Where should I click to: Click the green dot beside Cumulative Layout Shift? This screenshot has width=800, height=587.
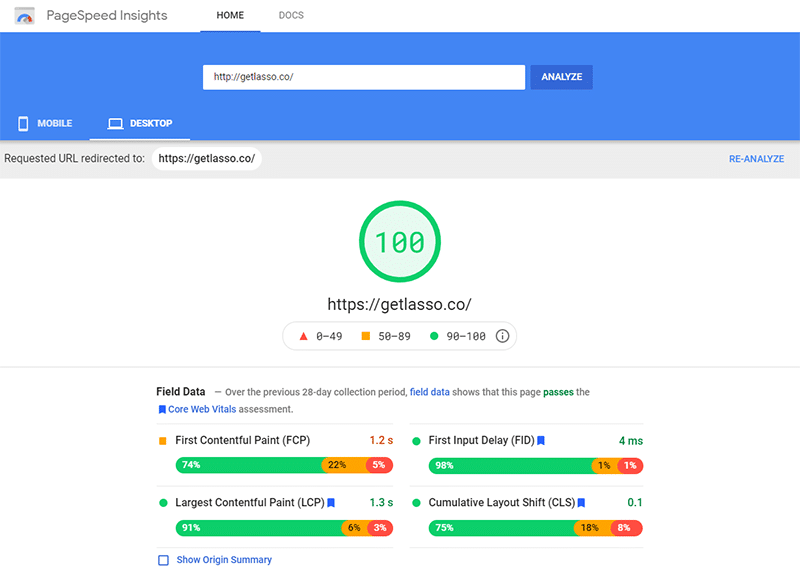(x=416, y=503)
